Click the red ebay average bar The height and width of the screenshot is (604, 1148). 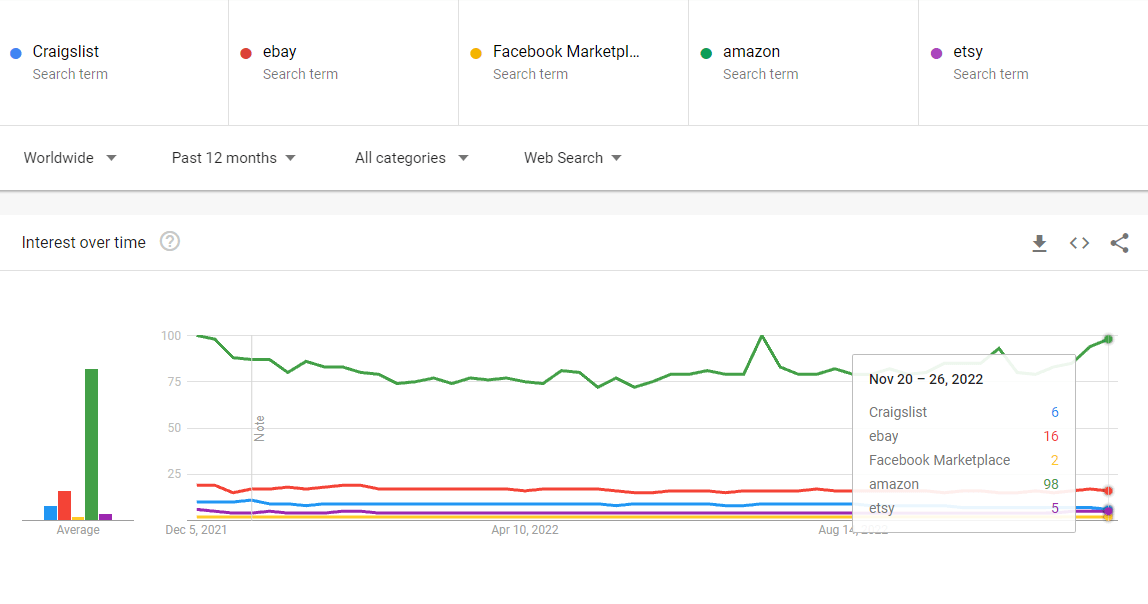(64, 505)
